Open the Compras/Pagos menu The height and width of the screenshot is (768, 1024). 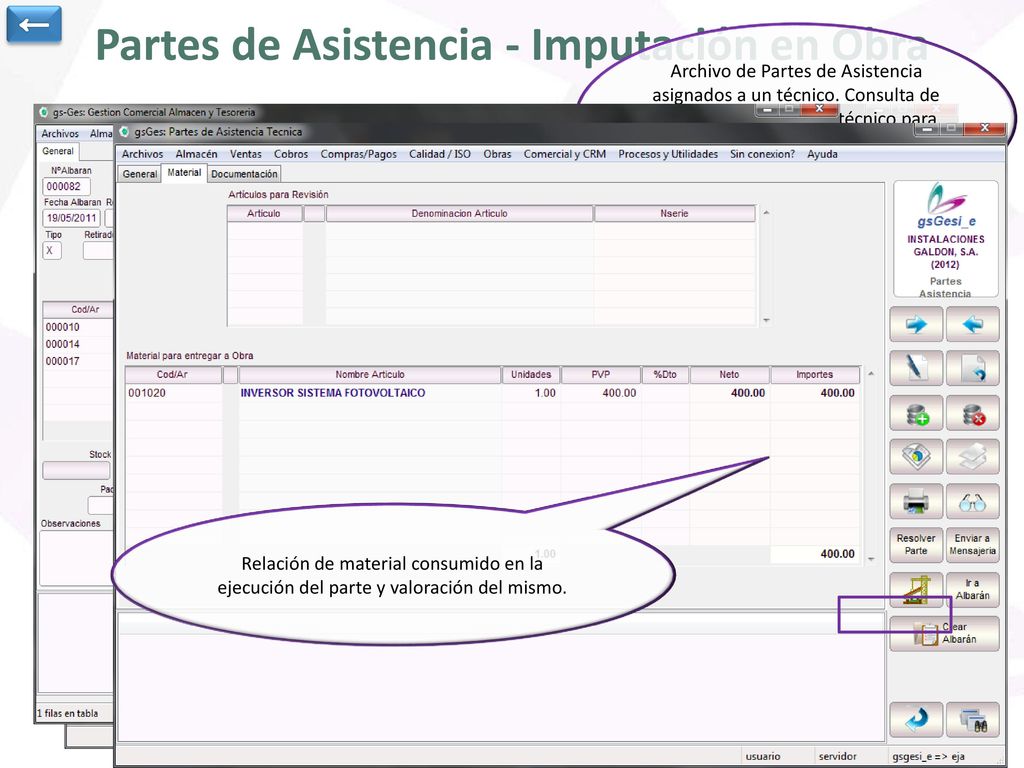pos(359,154)
